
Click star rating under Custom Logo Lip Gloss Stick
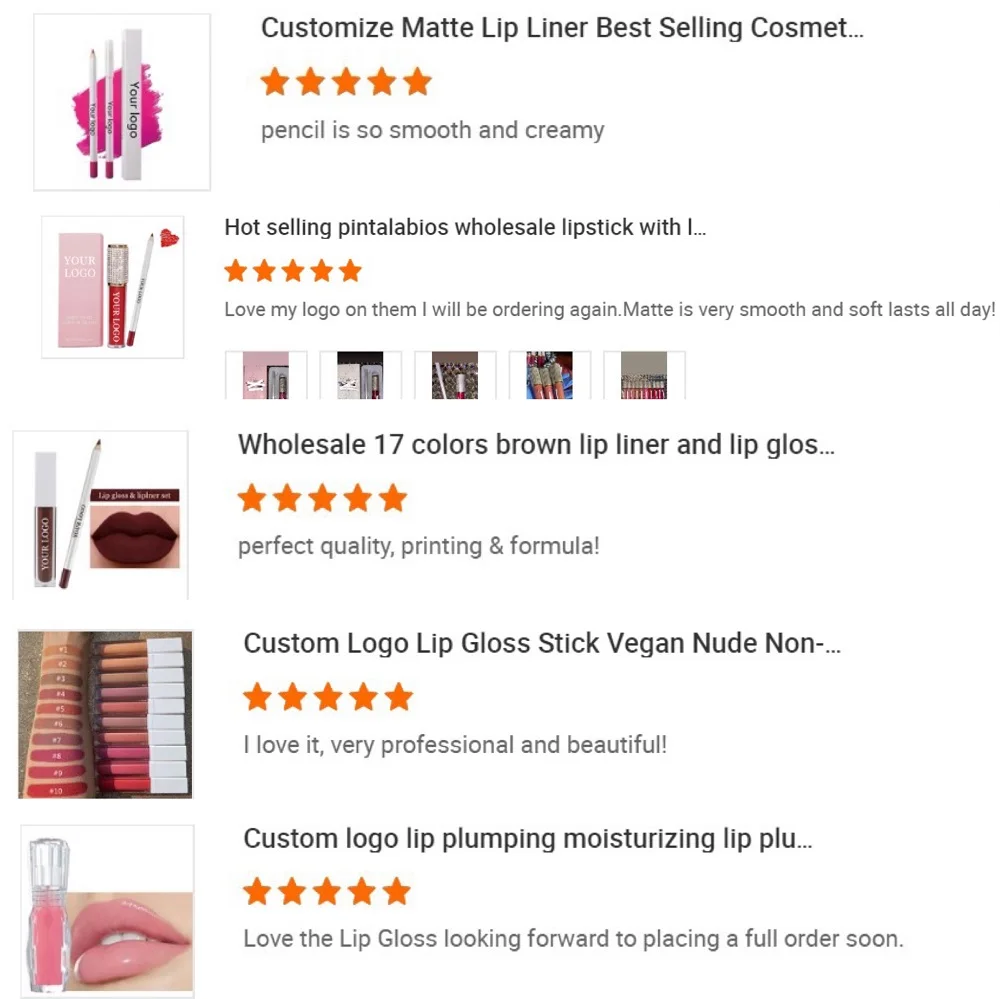click(328, 697)
